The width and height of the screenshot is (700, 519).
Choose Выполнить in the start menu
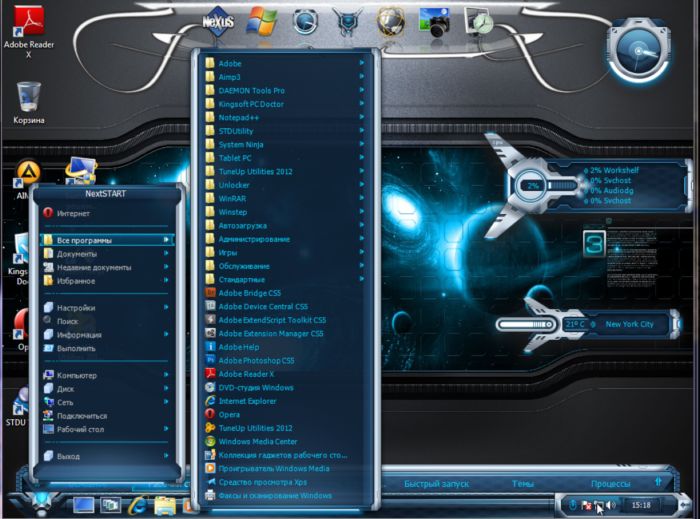click(76, 348)
